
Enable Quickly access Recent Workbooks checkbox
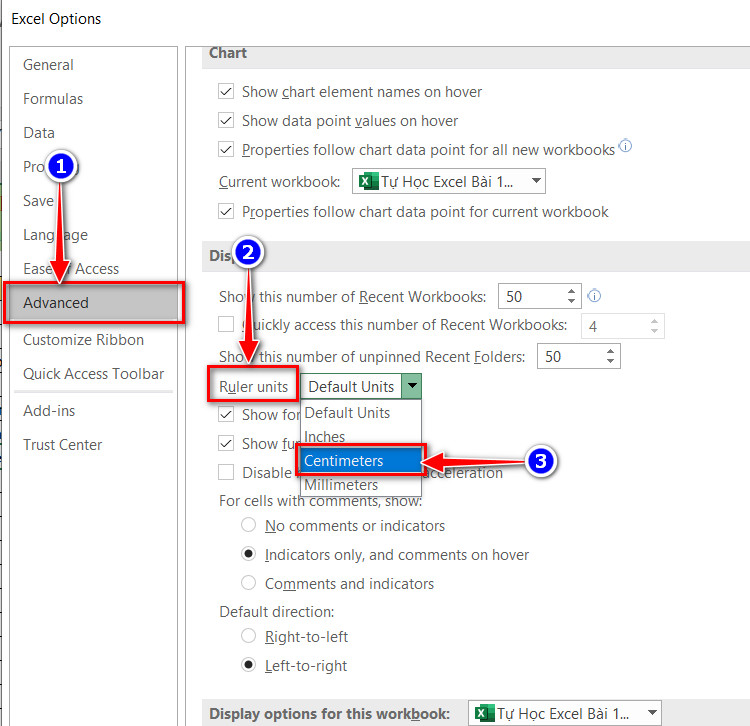pyautogui.click(x=226, y=324)
